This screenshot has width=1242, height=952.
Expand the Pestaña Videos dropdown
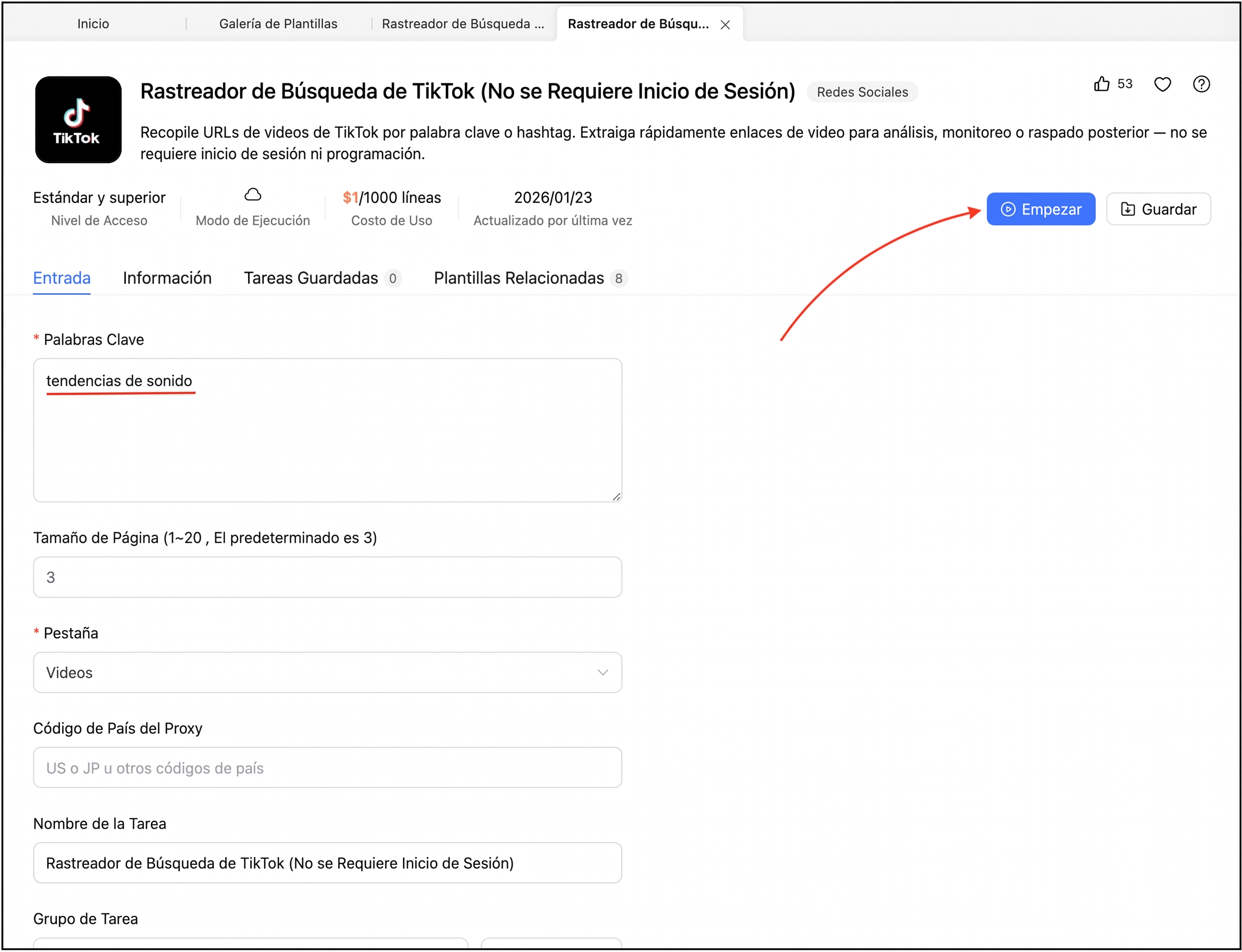(327, 672)
